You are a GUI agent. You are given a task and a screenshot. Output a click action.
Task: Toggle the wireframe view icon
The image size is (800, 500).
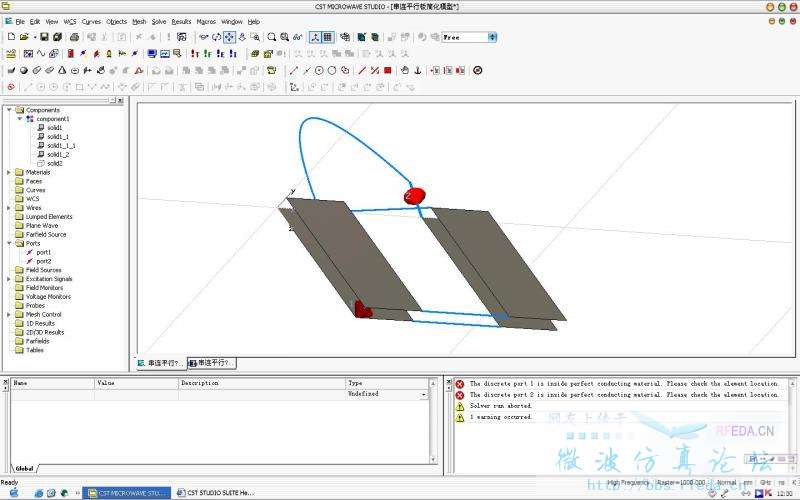pos(345,37)
